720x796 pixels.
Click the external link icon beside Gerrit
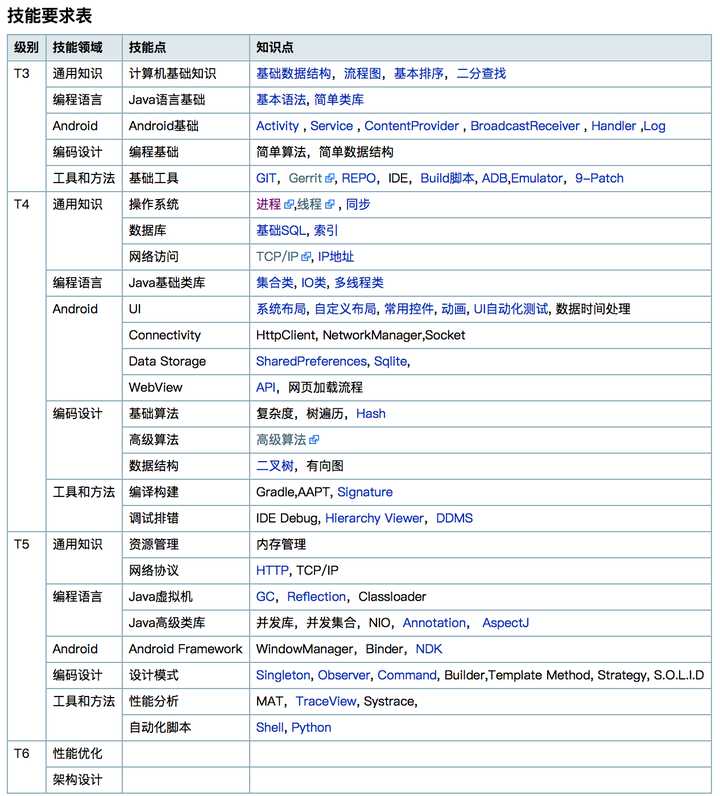click(x=330, y=179)
